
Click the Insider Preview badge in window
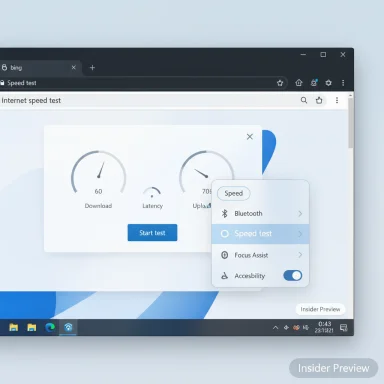(320, 309)
